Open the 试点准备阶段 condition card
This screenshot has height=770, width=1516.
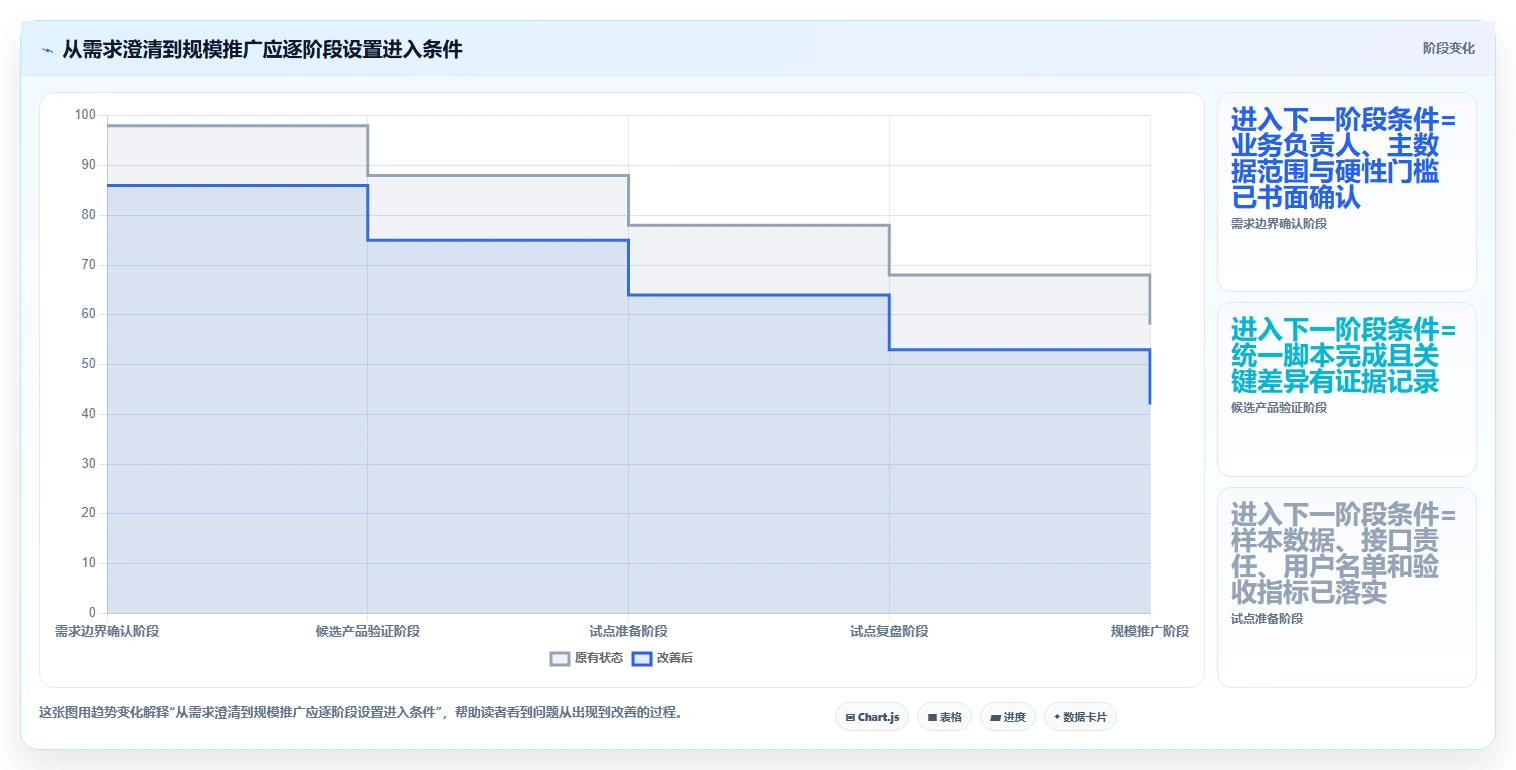coord(1346,587)
